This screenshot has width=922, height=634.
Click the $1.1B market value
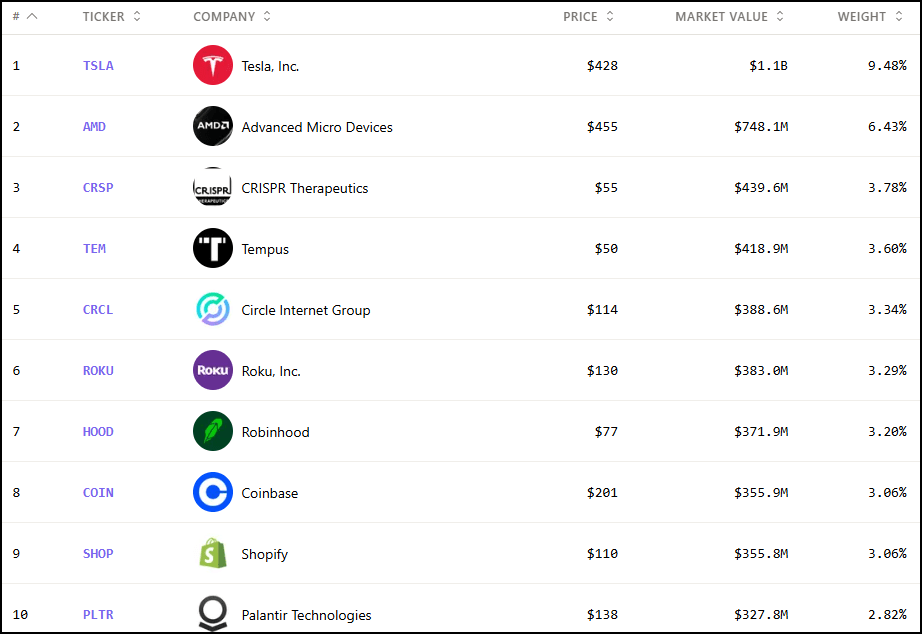769,66
